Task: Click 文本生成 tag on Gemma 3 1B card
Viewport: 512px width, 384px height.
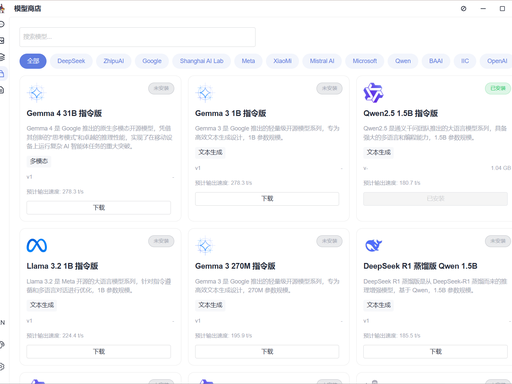Action: (210, 152)
